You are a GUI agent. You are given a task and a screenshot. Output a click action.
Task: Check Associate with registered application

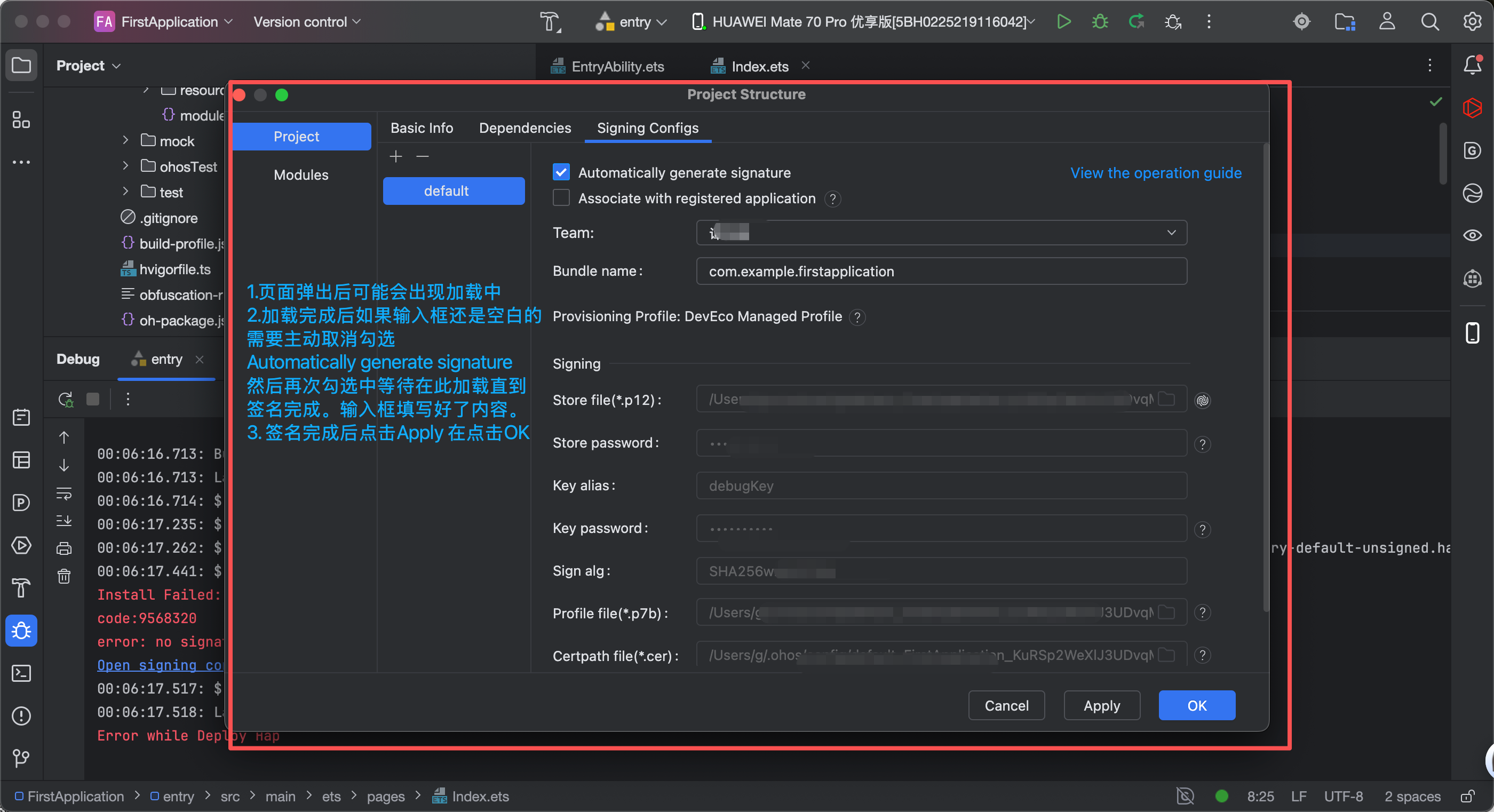click(561, 198)
